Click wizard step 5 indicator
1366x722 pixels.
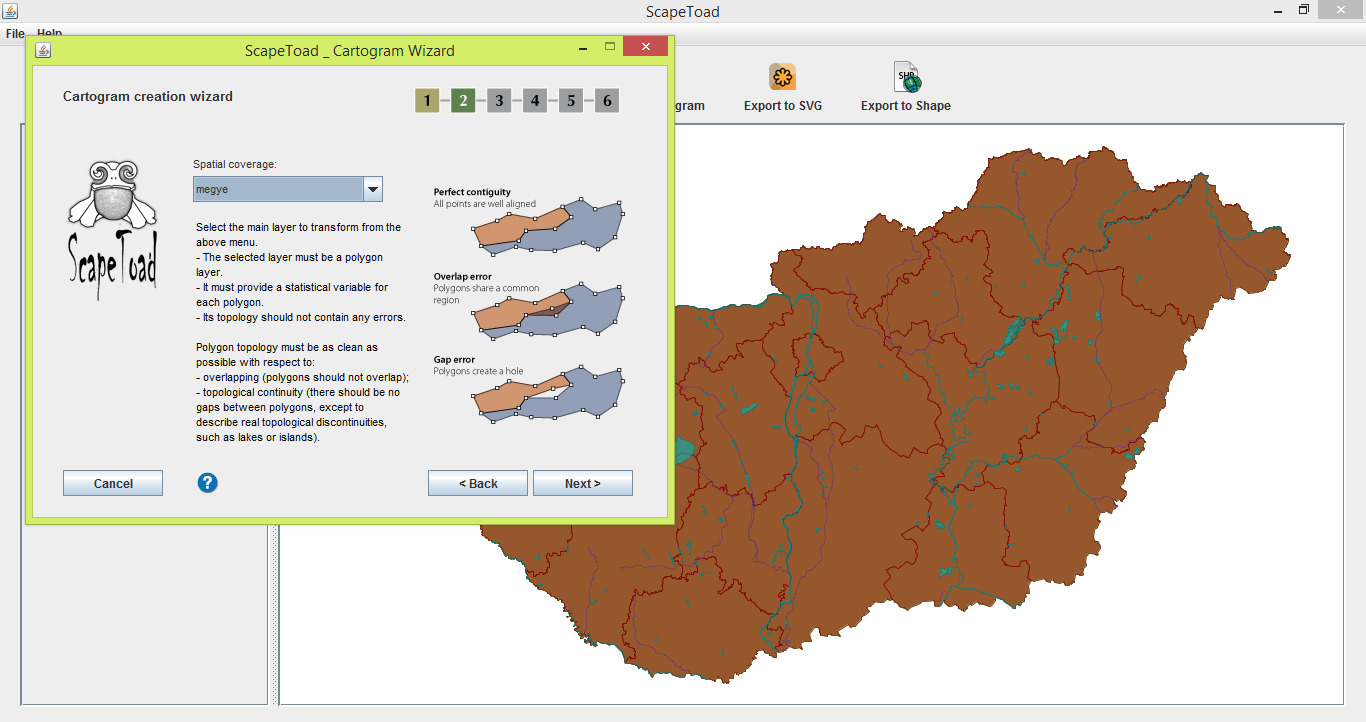[571, 100]
